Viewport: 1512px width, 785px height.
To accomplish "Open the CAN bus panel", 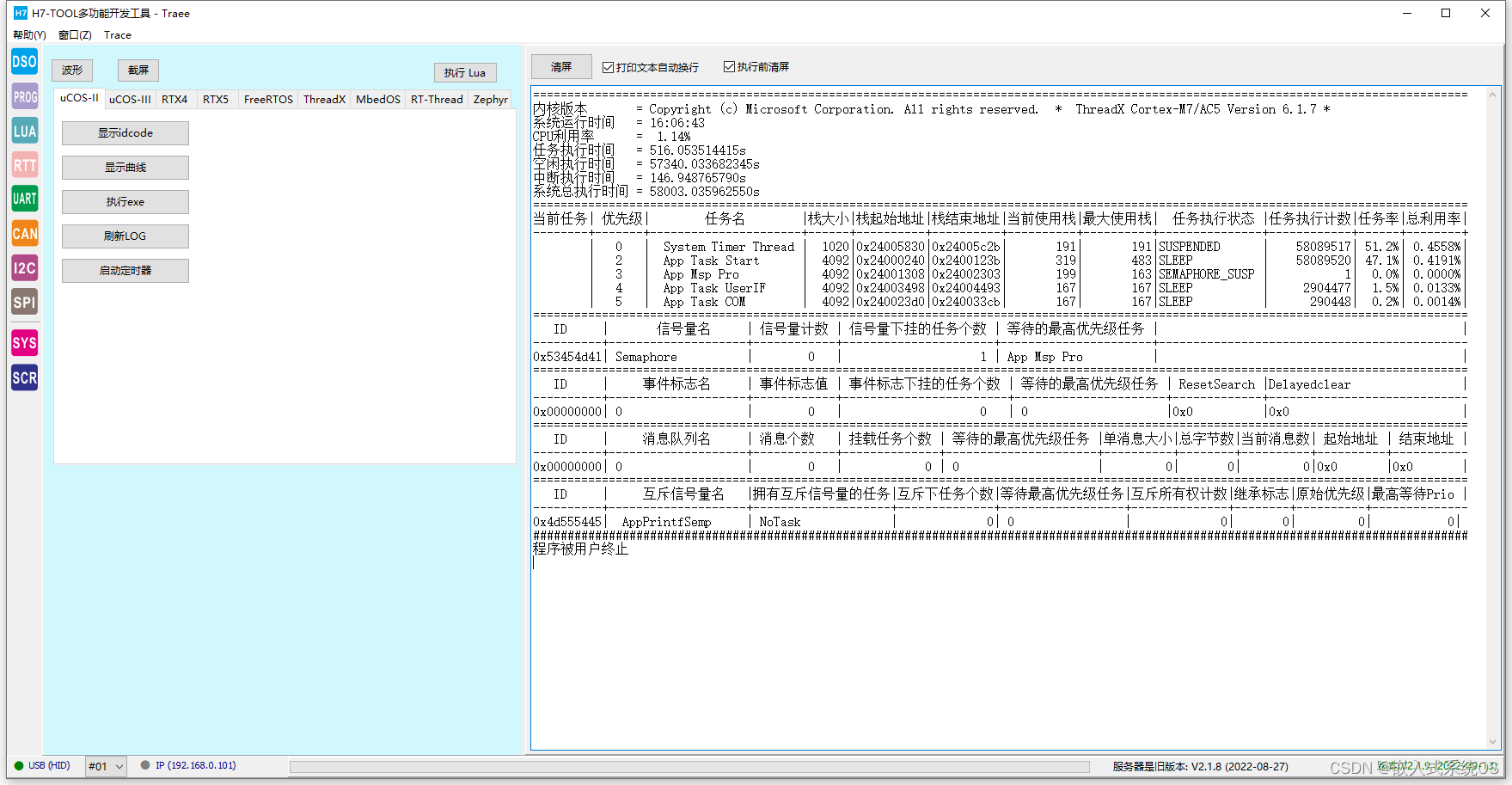I will coord(24,233).
